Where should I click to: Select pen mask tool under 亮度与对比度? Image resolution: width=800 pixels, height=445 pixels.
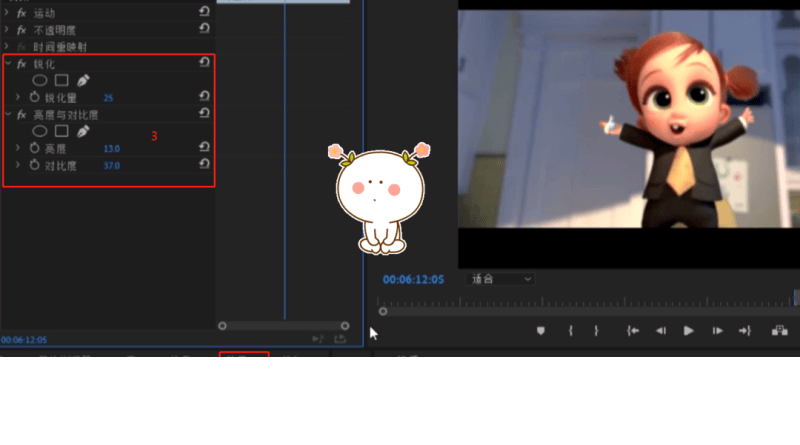click(83, 131)
